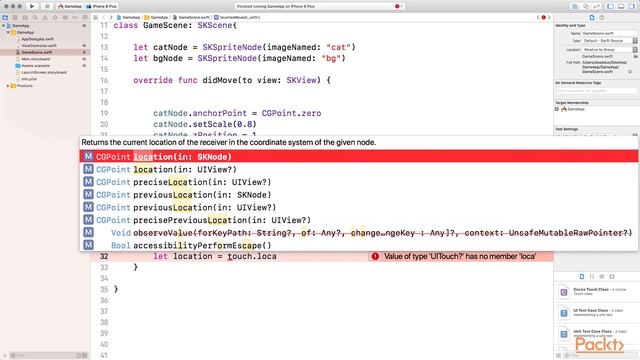Open Main.storyboard file
Screen dimensions: 640x360
click(x=36, y=59)
